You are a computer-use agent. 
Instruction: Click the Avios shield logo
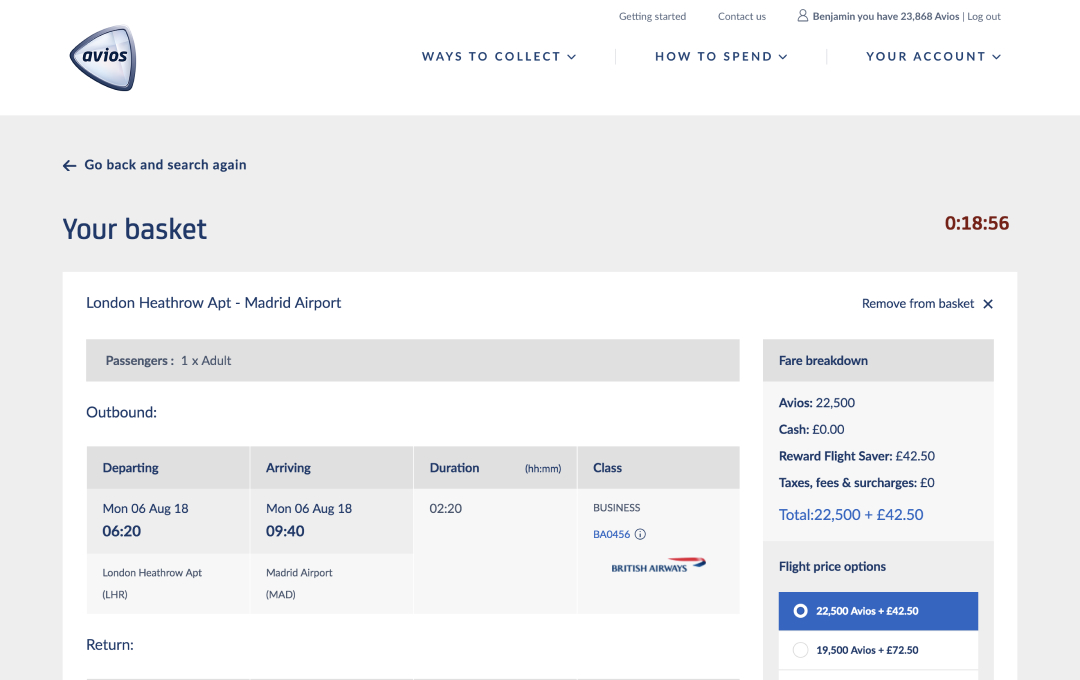(x=102, y=57)
